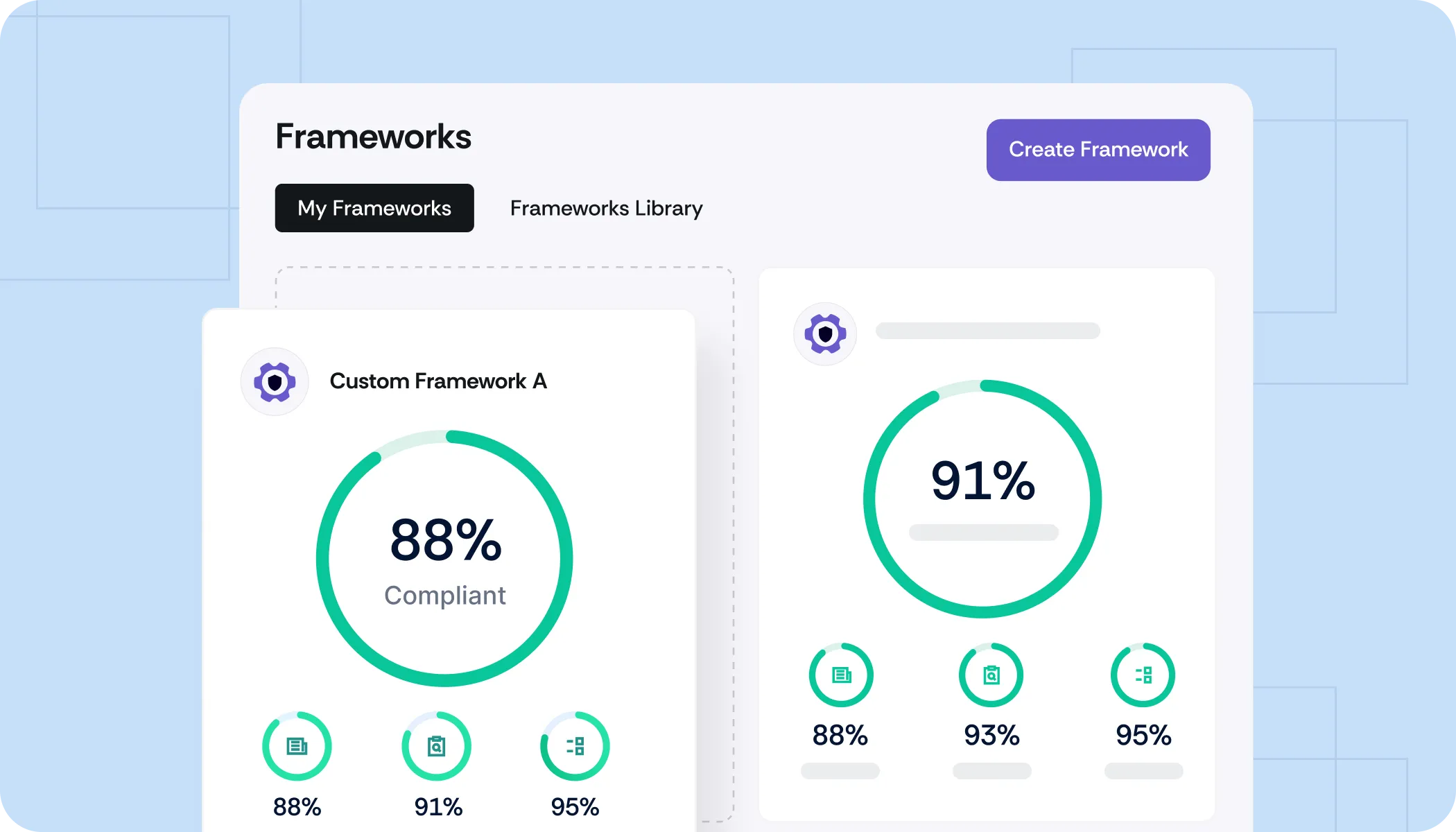The height and width of the screenshot is (832, 1456).
Task: Click the Custom Framework A title
Action: coord(438,381)
